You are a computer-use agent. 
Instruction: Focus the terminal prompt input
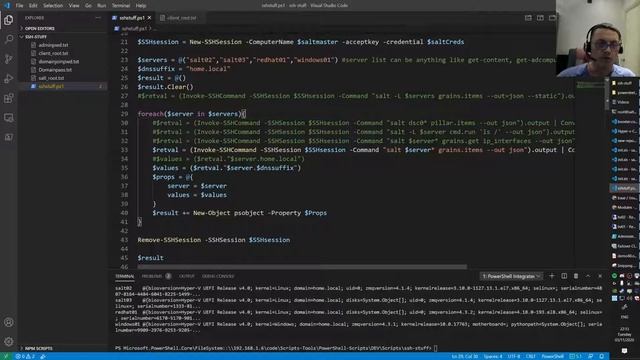pos(436,348)
